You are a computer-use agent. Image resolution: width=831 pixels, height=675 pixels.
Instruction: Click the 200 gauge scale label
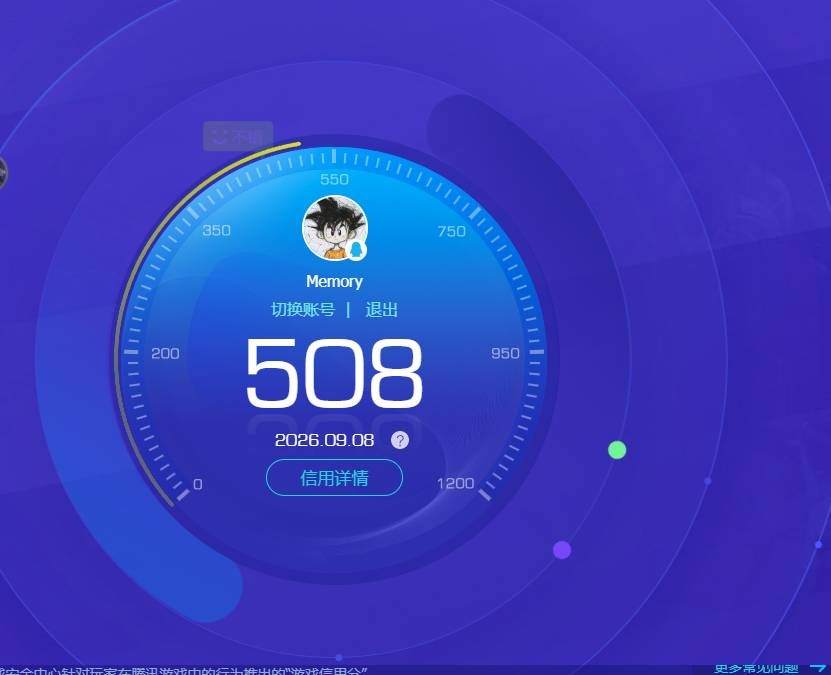(x=165, y=353)
